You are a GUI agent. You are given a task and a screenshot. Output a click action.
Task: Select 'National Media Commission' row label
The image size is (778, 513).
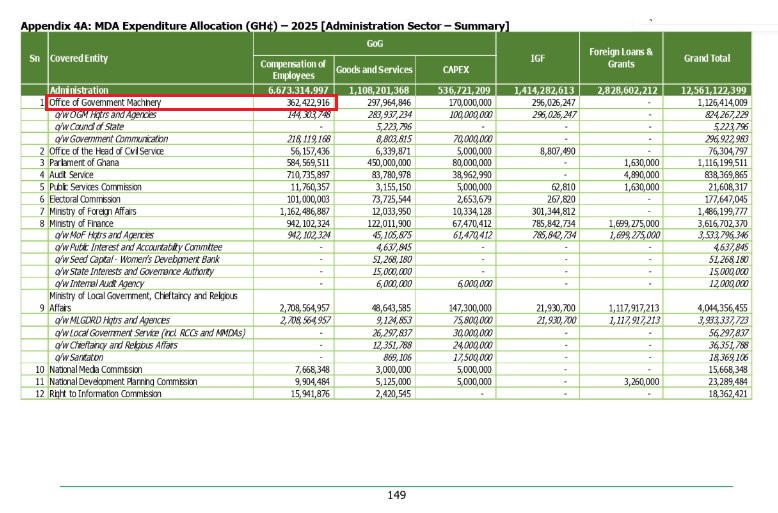pos(95,370)
